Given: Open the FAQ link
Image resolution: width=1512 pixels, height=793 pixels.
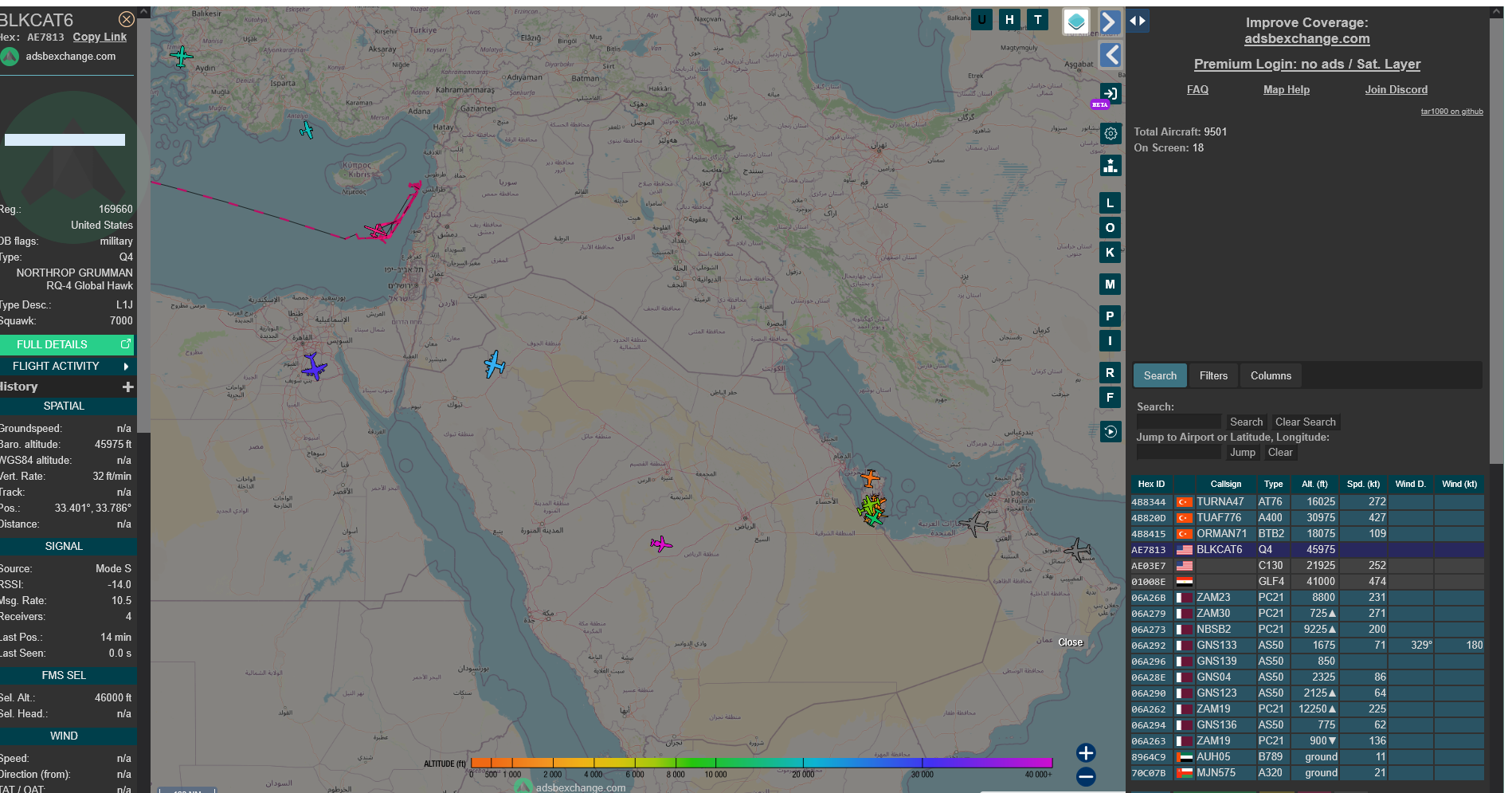Looking at the screenshot, I should [x=1197, y=89].
